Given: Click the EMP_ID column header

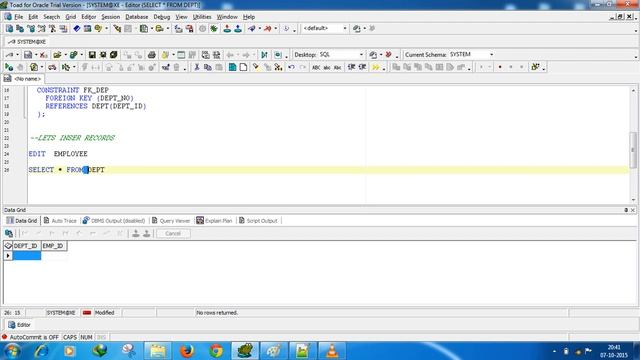Looking at the screenshot, I should [x=53, y=246].
